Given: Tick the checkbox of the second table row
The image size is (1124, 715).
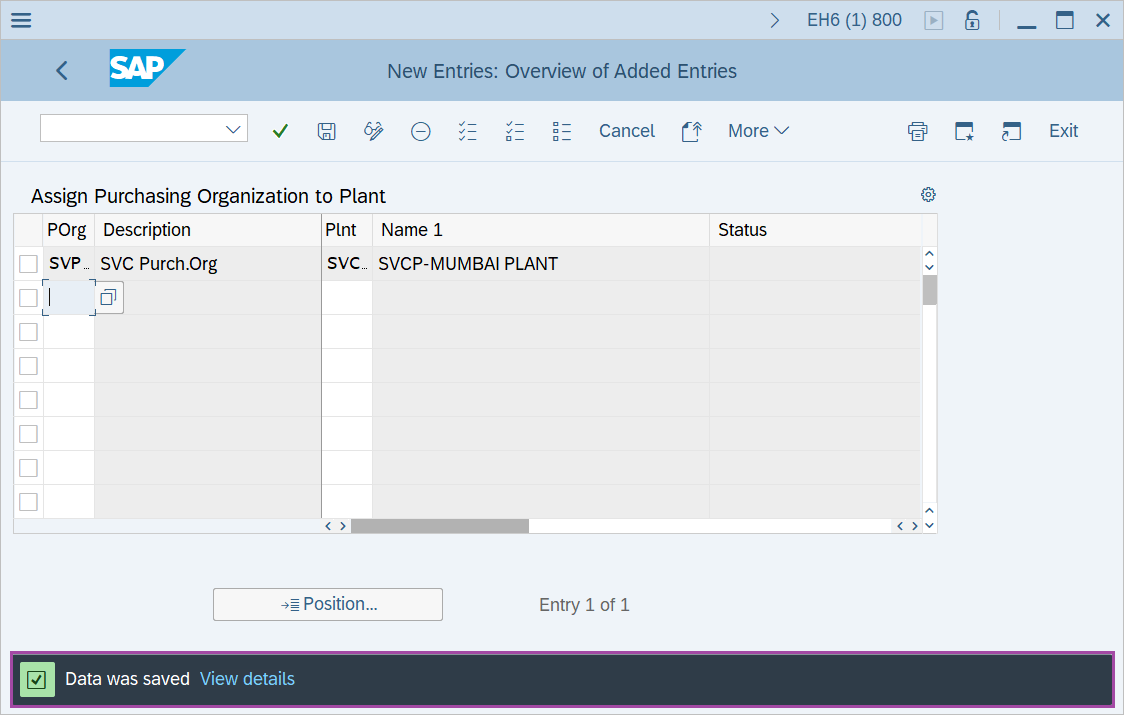Looking at the screenshot, I should click(x=29, y=297).
